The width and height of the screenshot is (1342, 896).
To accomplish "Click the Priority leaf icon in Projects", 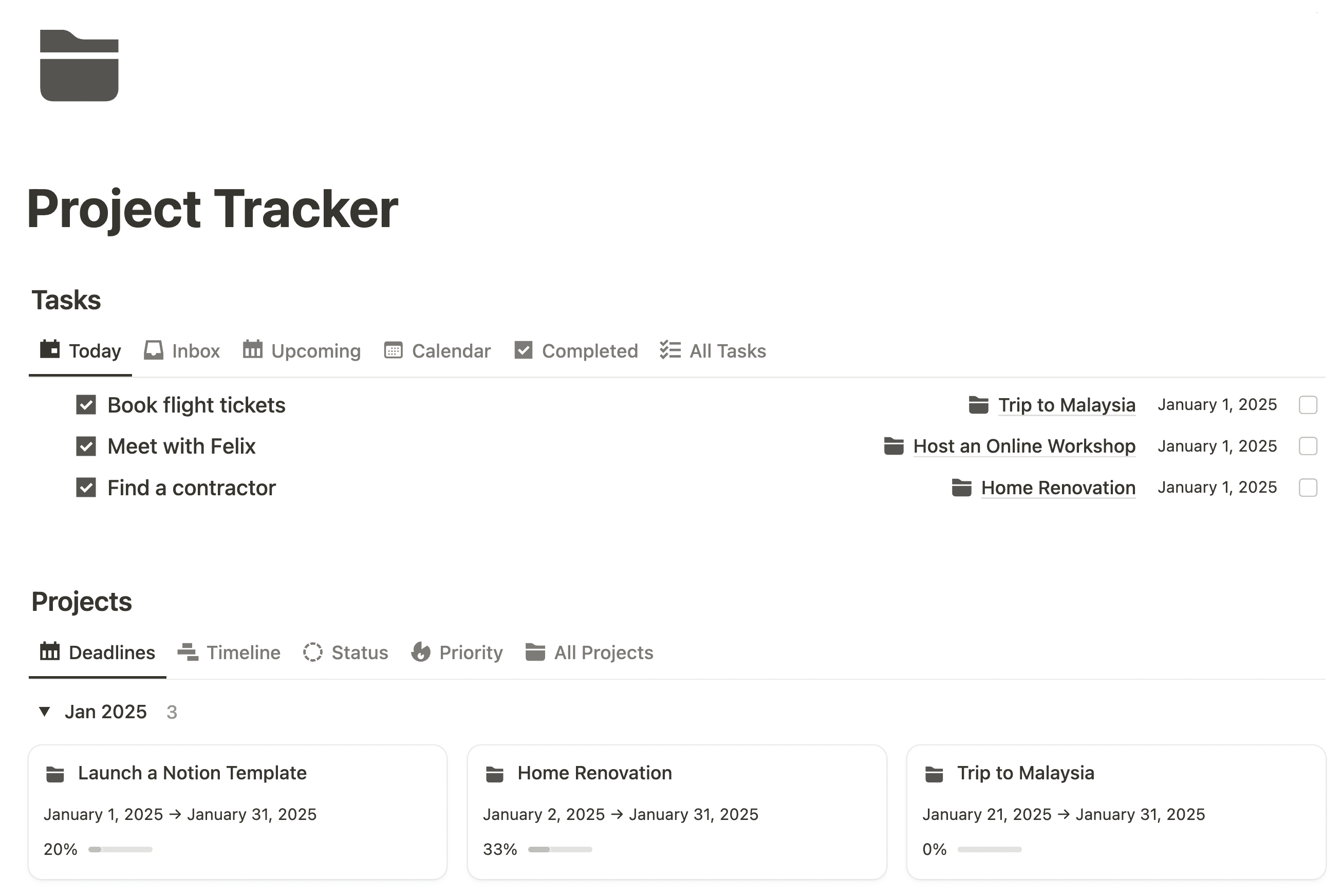I will [421, 653].
